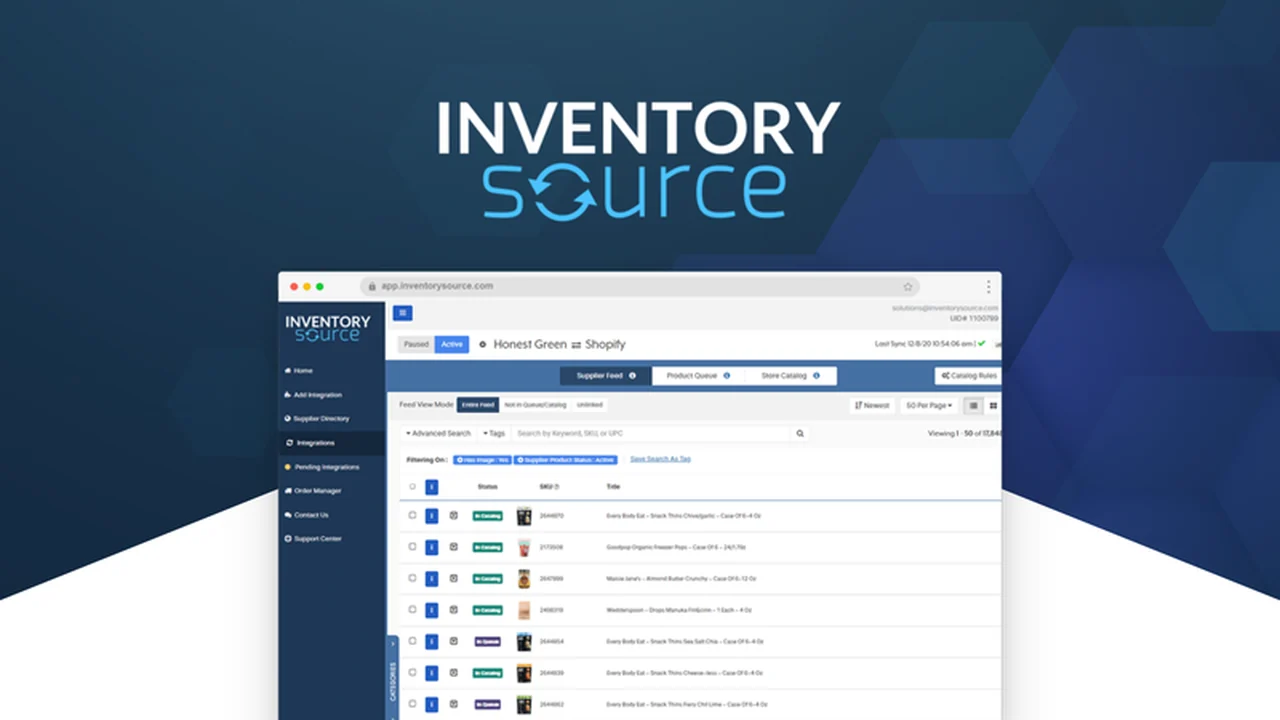
Task: Open the Snack Thins Chive/garlic product thumbnail
Action: pyautogui.click(x=523, y=516)
